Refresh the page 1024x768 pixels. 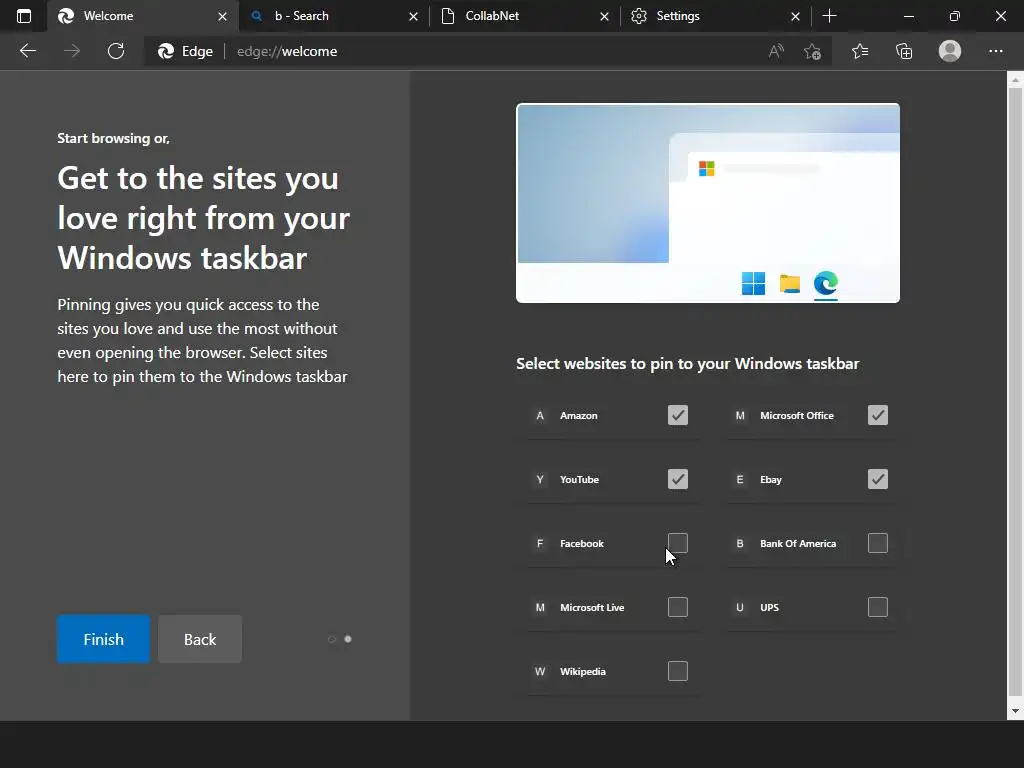coord(116,51)
